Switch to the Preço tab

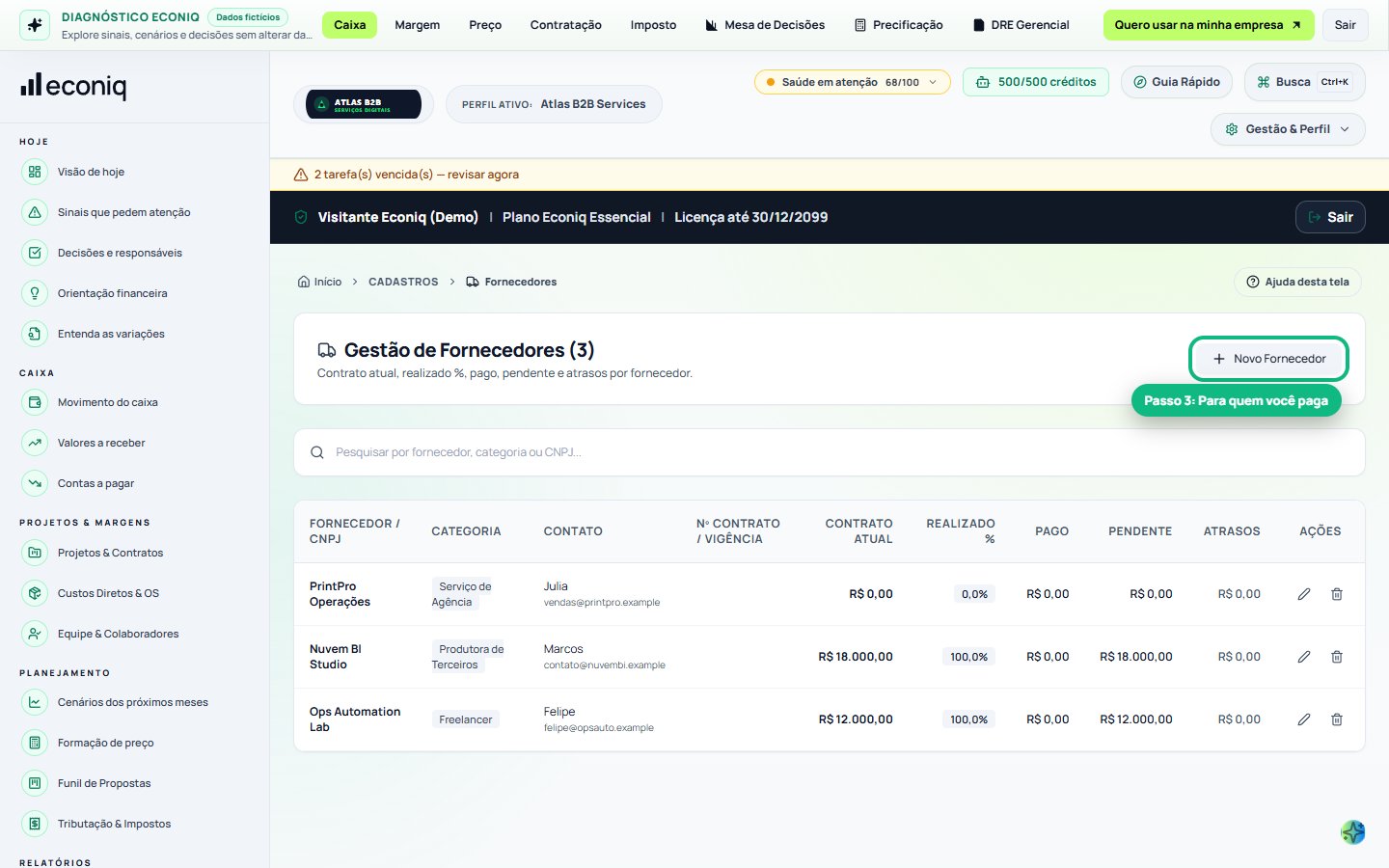pos(485,25)
